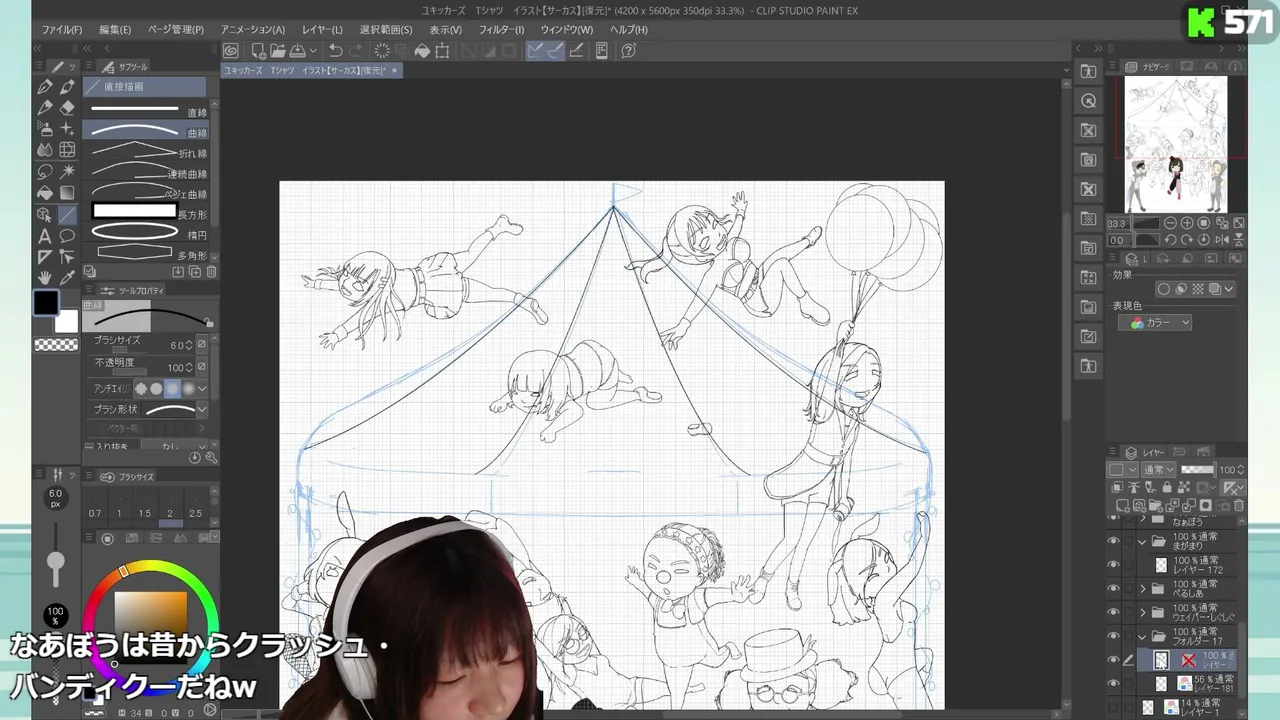Image resolution: width=1280 pixels, height=720 pixels.
Task: Open the レイヤー(L) menu
Action: click(x=322, y=30)
